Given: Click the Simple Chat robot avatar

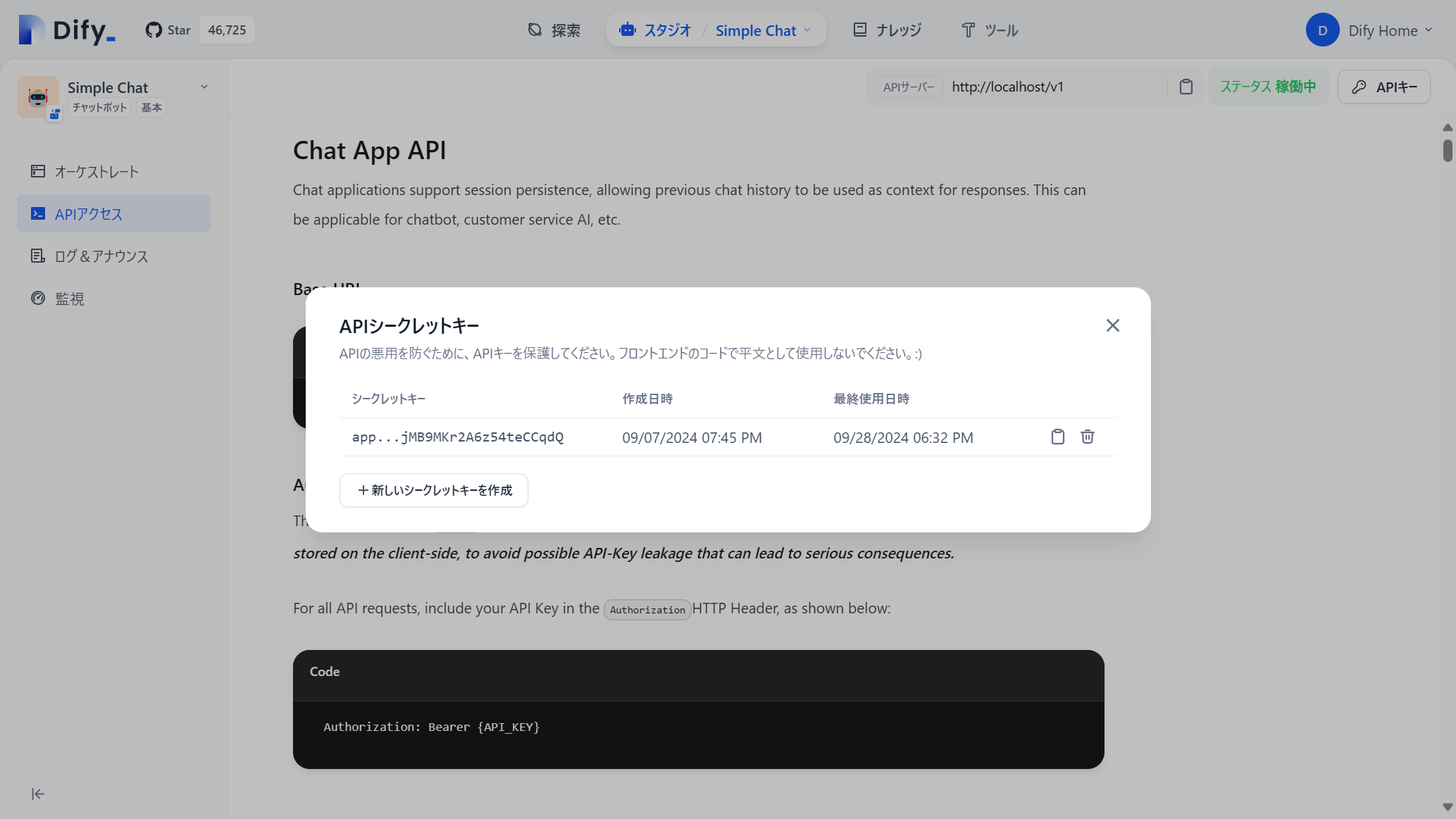Looking at the screenshot, I should [x=39, y=96].
